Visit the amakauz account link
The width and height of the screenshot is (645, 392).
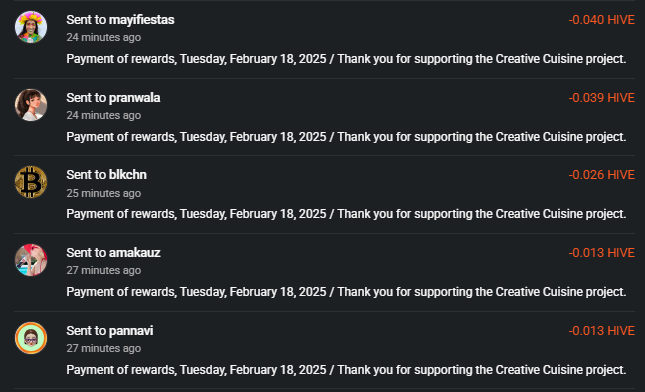tap(135, 253)
